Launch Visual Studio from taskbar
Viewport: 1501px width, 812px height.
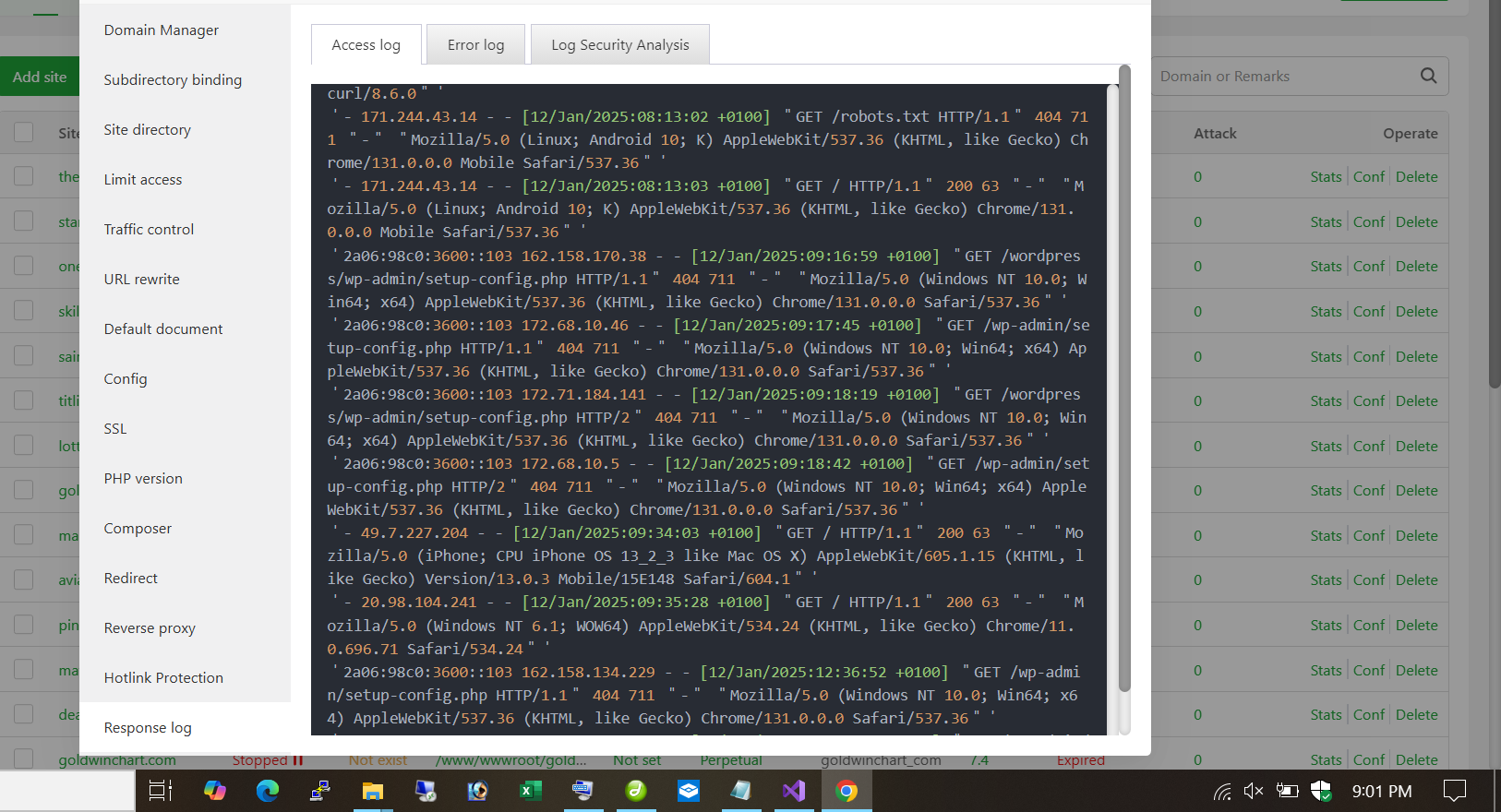[x=794, y=791]
